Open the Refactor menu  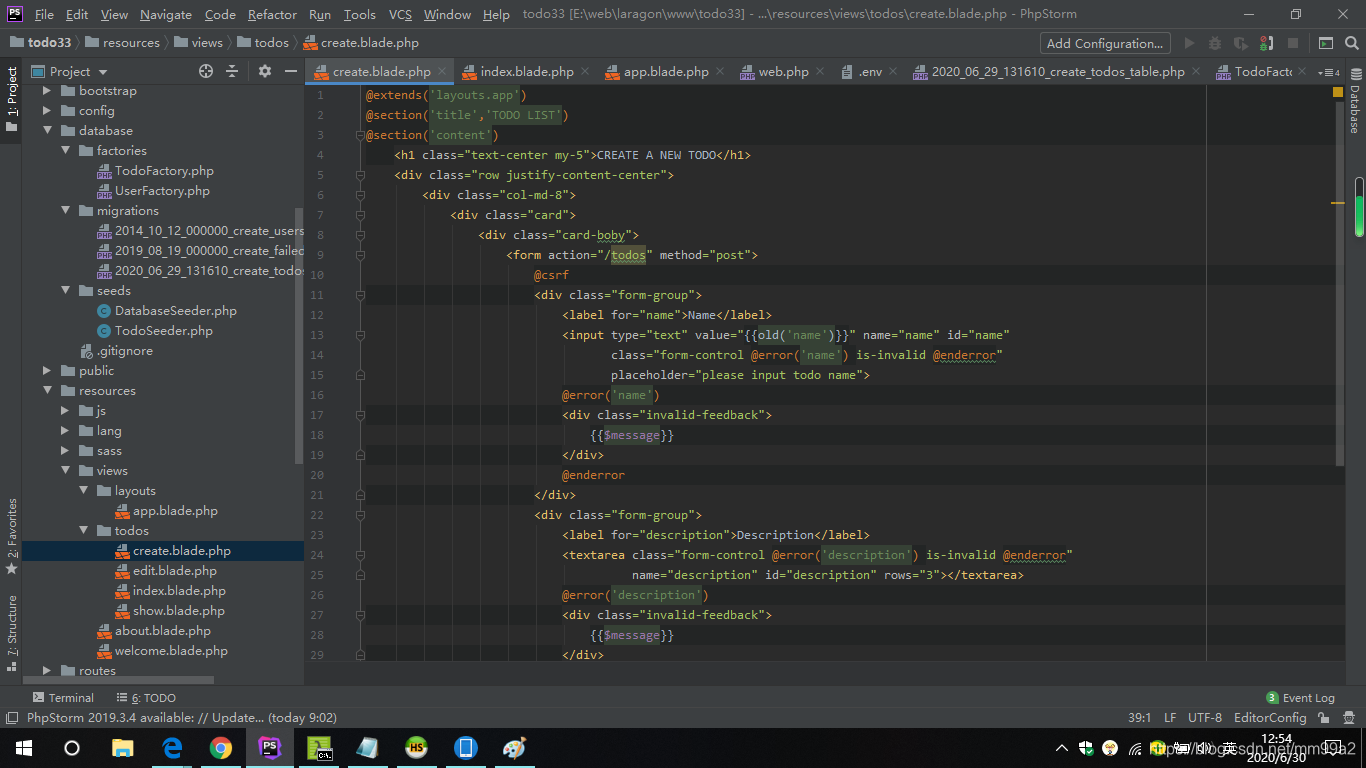pyautogui.click(x=272, y=15)
